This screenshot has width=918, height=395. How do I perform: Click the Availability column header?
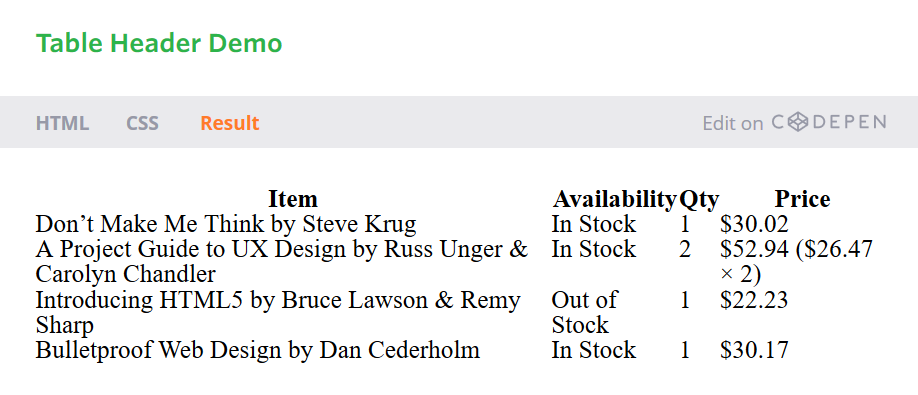[x=615, y=200]
